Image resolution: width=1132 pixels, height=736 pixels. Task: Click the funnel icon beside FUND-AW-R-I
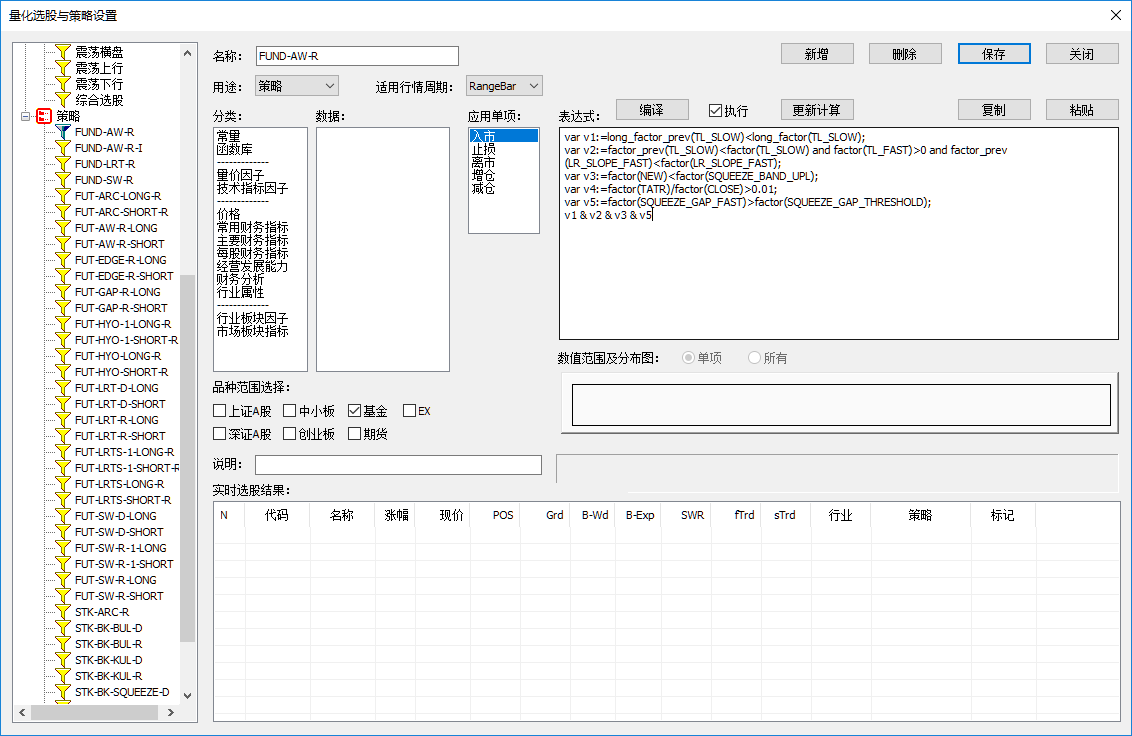coord(64,148)
